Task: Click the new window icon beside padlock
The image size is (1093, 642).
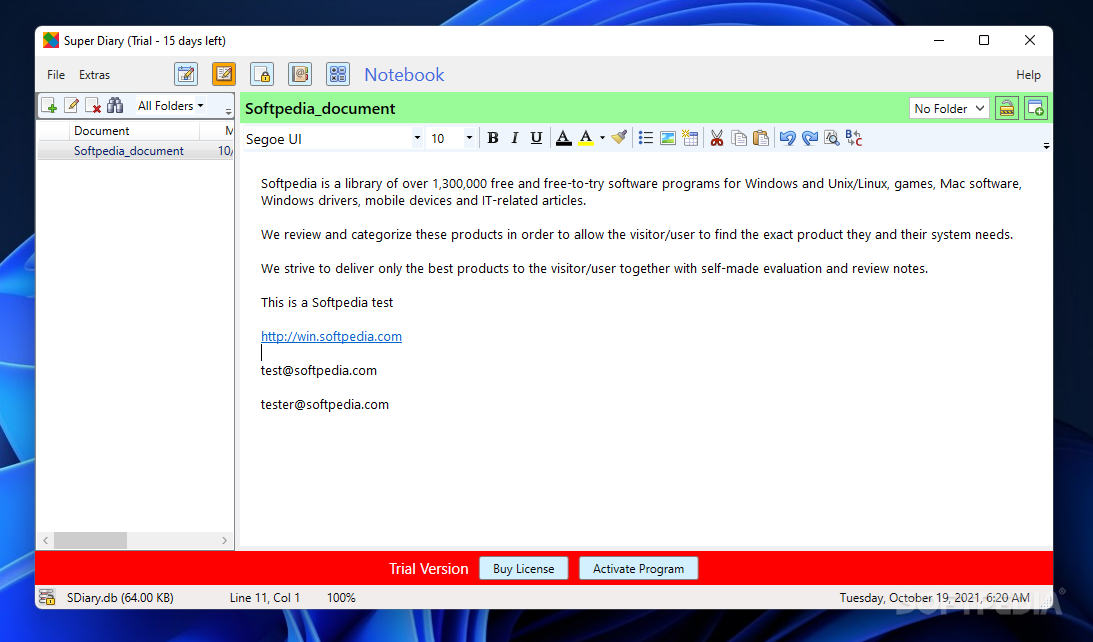Action: click(x=1036, y=108)
